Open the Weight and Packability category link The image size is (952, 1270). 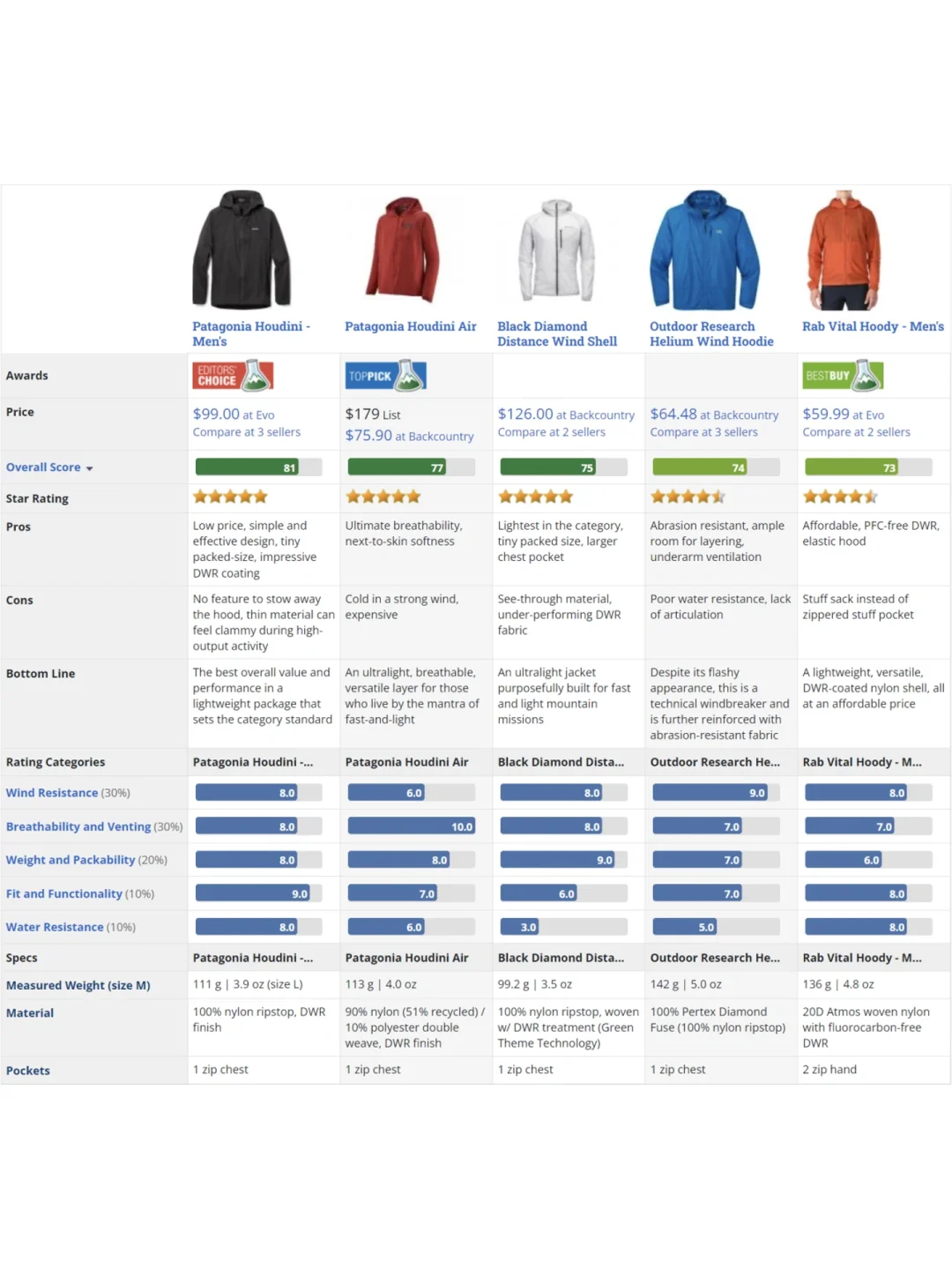tap(71, 860)
